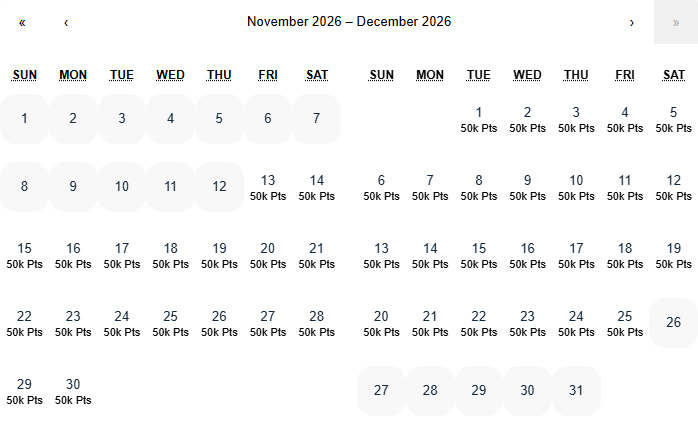Choose December 20 date cell

[x=381, y=323]
